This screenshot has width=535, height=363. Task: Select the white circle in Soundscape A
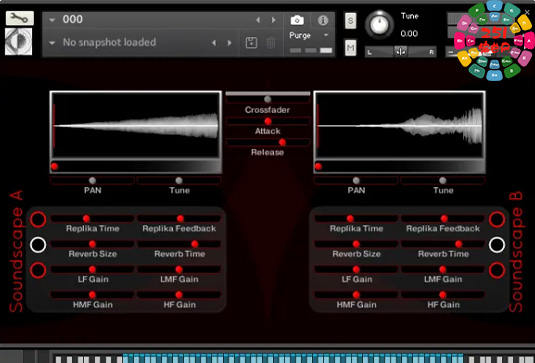pyautogui.click(x=38, y=245)
